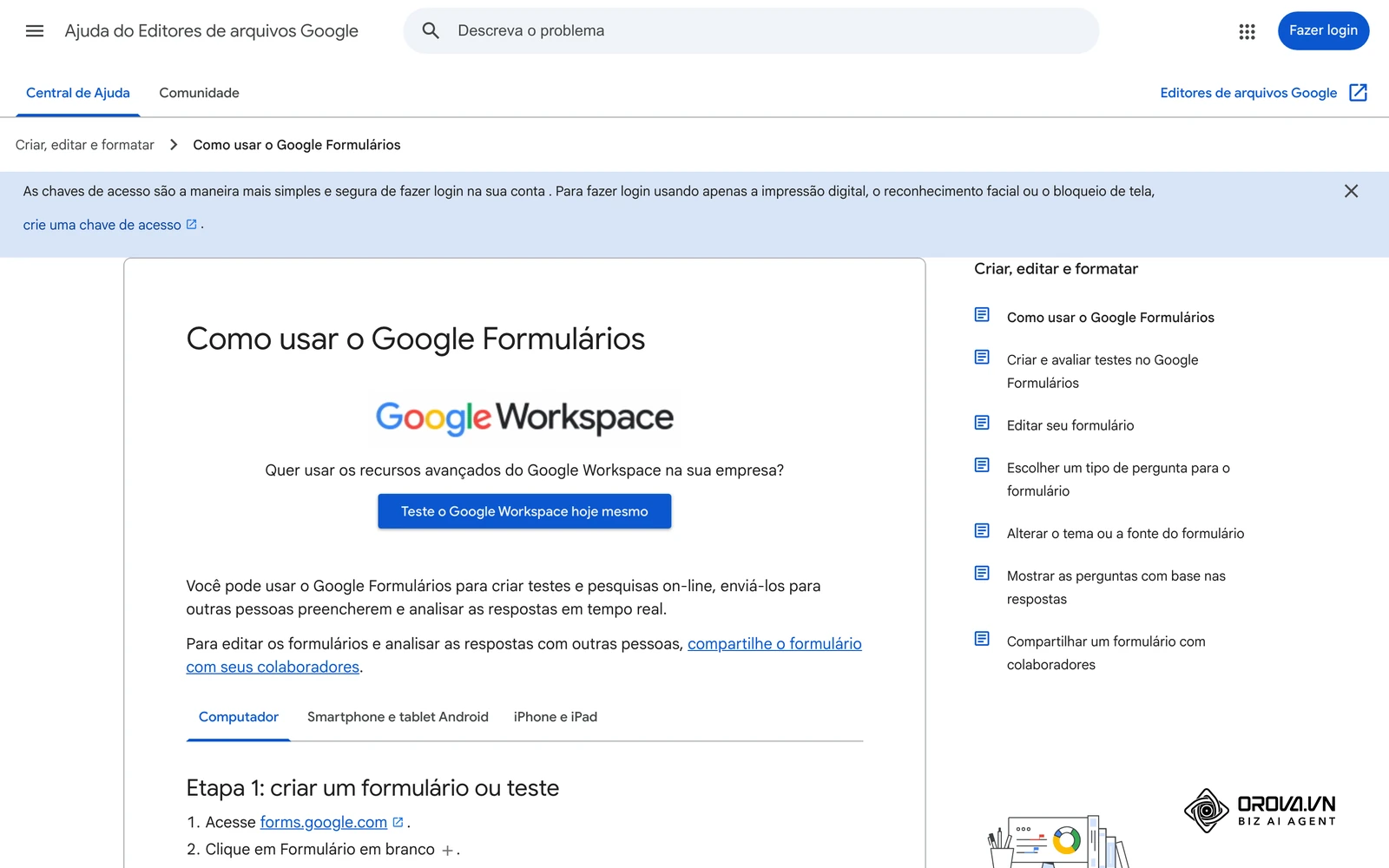Select the Smartphone e tablet Android tab

coord(398,717)
